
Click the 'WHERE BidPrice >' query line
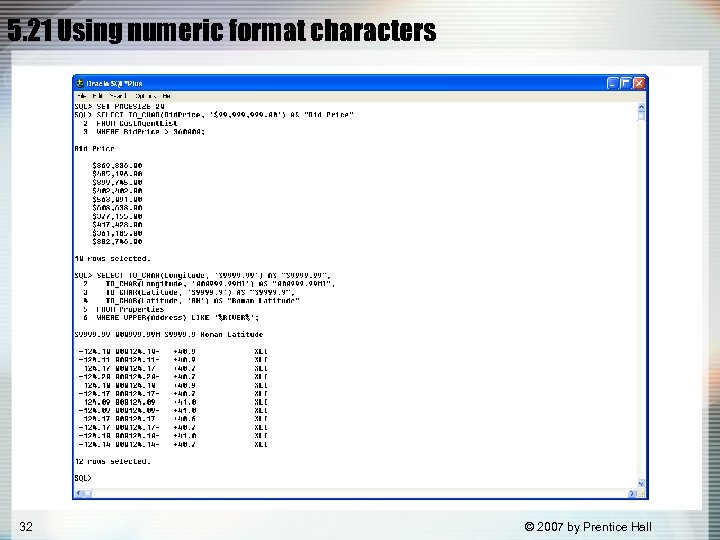tap(144, 132)
